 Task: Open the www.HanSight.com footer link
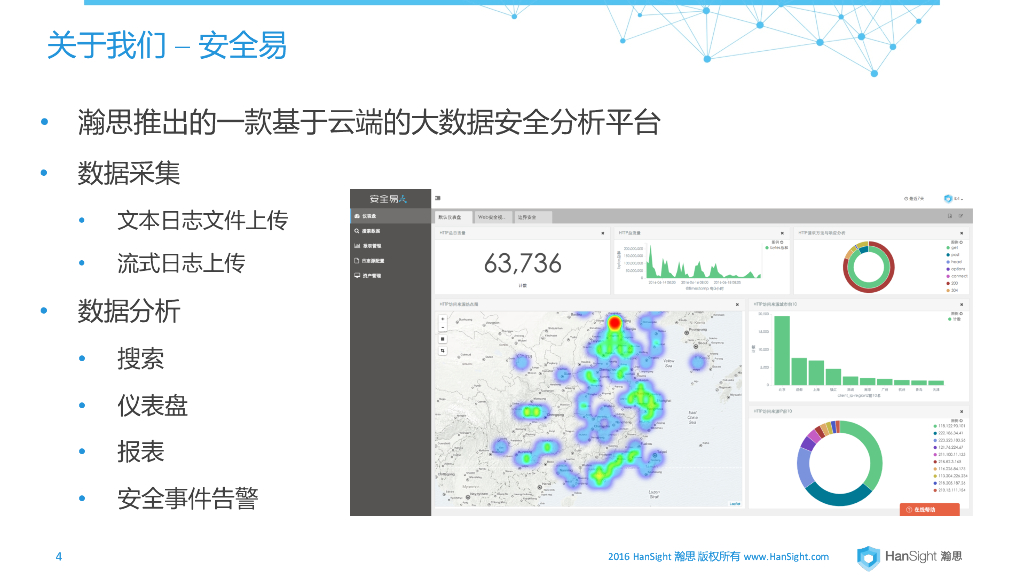click(x=786, y=557)
